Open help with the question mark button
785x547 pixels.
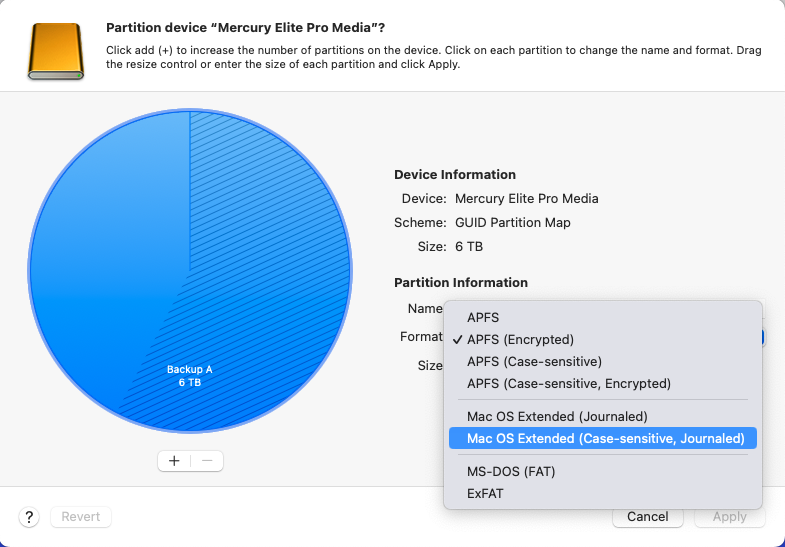(29, 517)
